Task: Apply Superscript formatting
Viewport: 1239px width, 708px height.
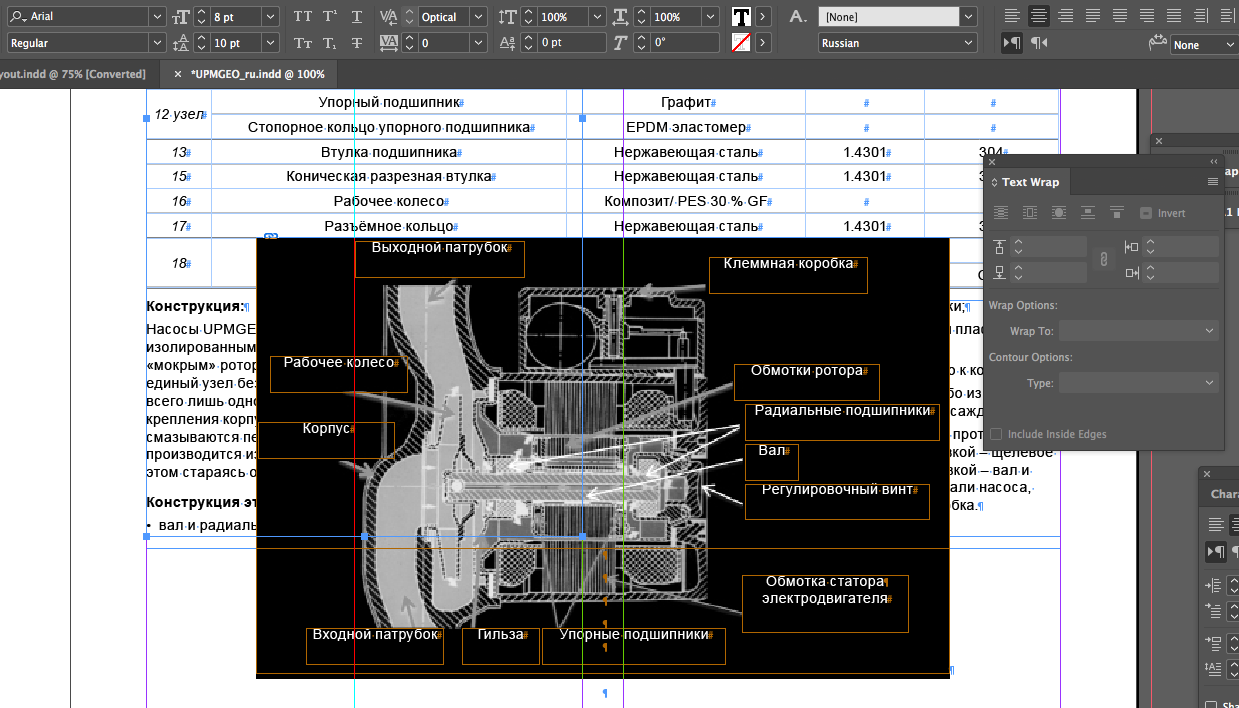Action: point(330,17)
